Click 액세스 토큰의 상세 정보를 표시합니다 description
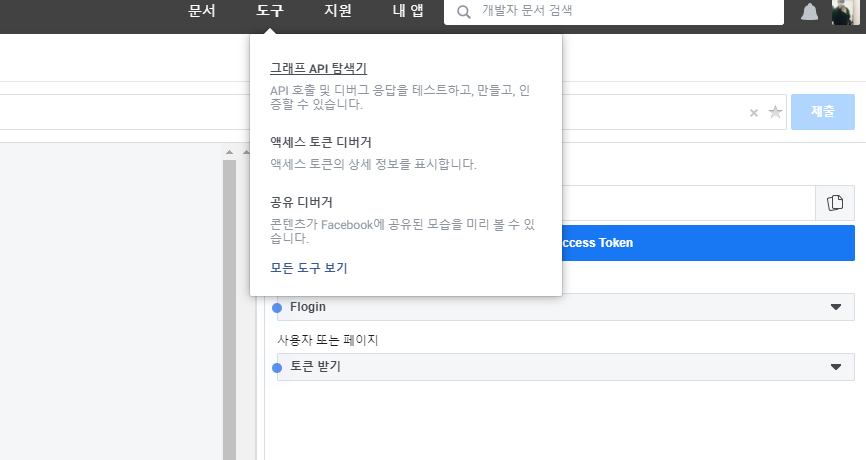Image resolution: width=866 pixels, height=460 pixels. (x=373, y=164)
